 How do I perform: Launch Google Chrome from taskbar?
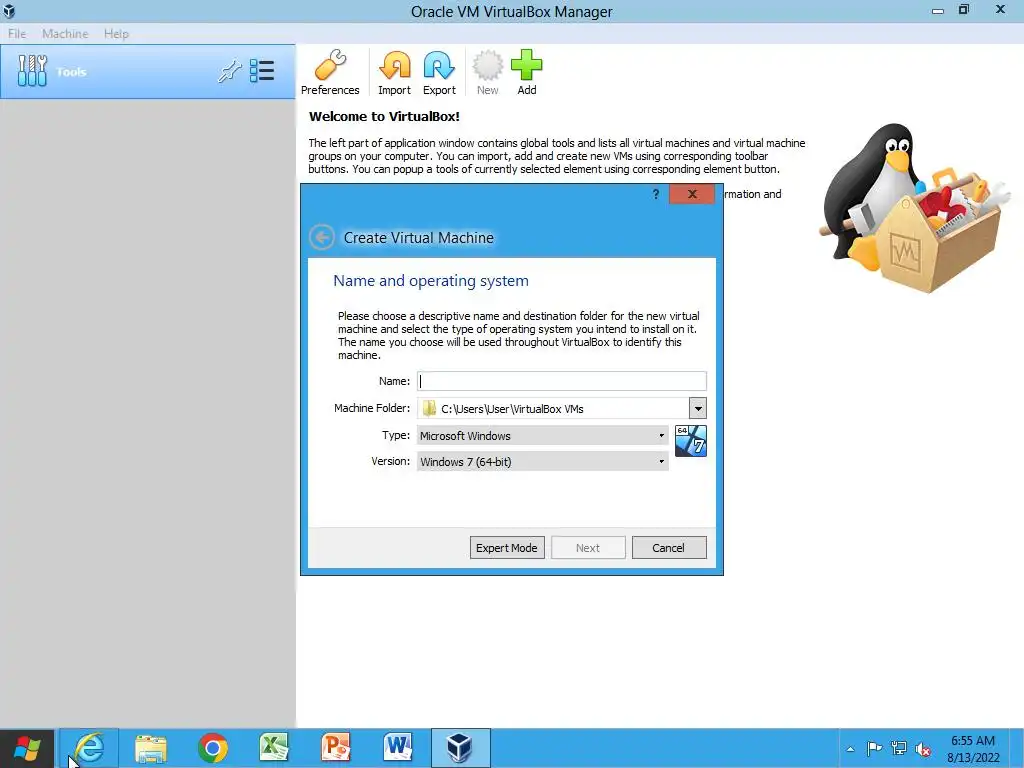tap(213, 748)
